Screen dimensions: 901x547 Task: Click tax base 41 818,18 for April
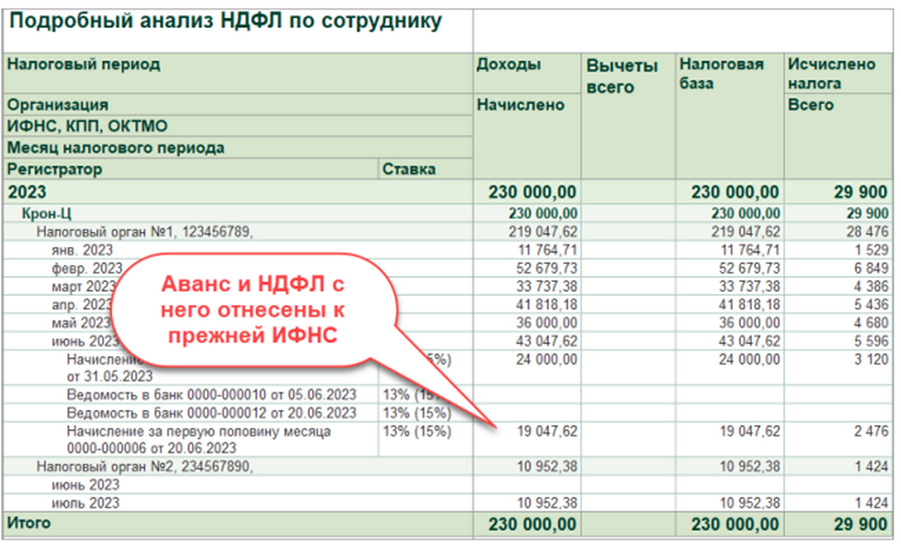[749, 305]
